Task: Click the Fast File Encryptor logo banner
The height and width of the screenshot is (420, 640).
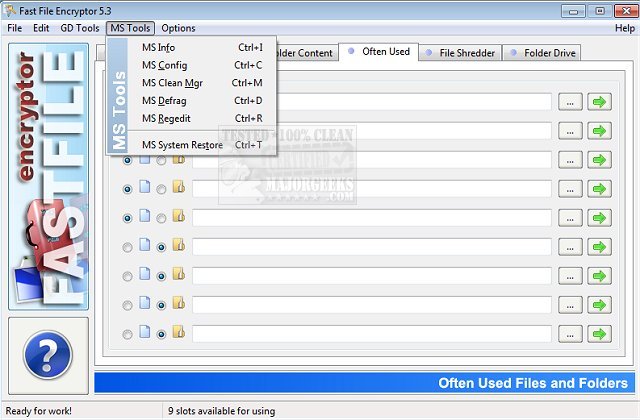Action: tap(49, 176)
